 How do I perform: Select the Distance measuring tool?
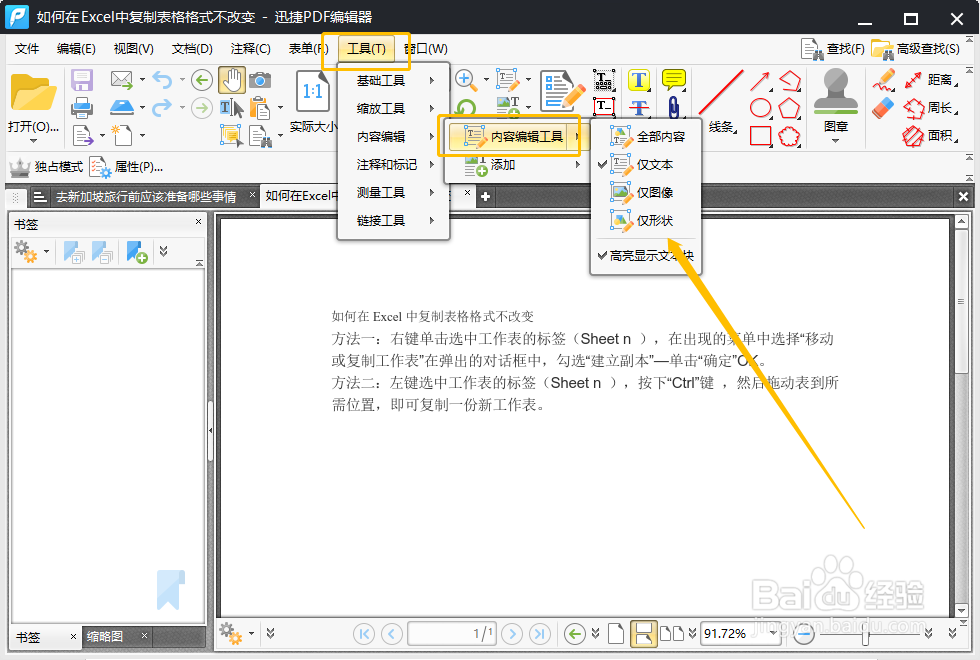pos(931,80)
